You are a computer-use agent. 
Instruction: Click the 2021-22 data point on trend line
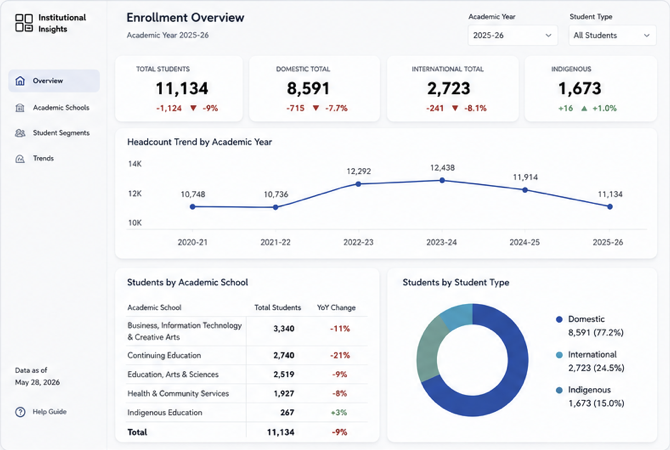(276, 207)
